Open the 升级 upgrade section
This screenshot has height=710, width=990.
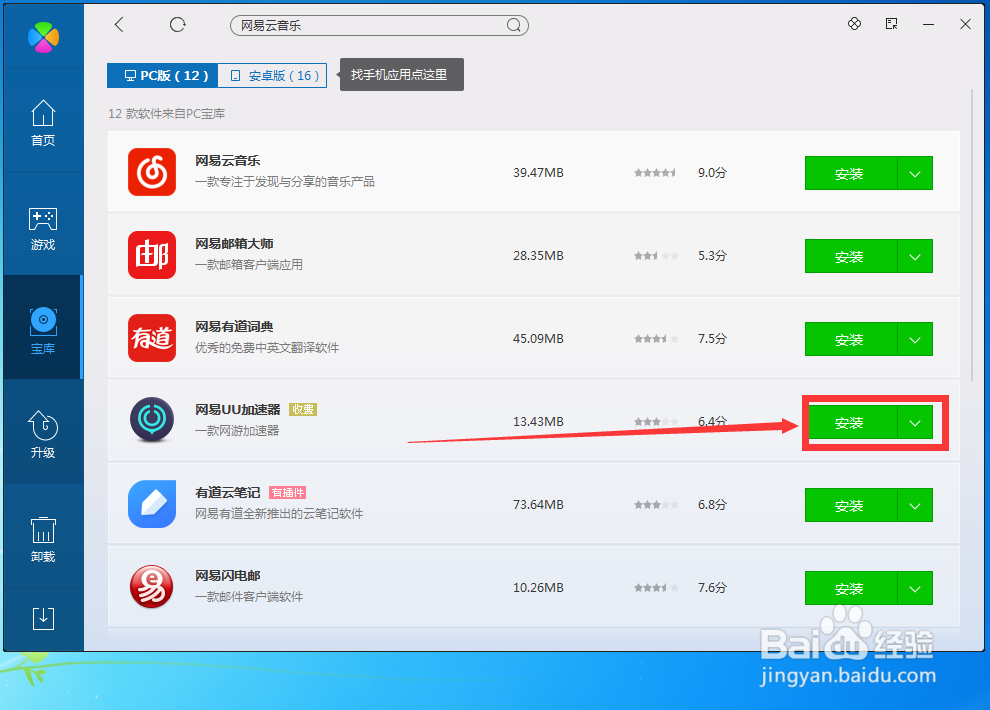pyautogui.click(x=43, y=434)
